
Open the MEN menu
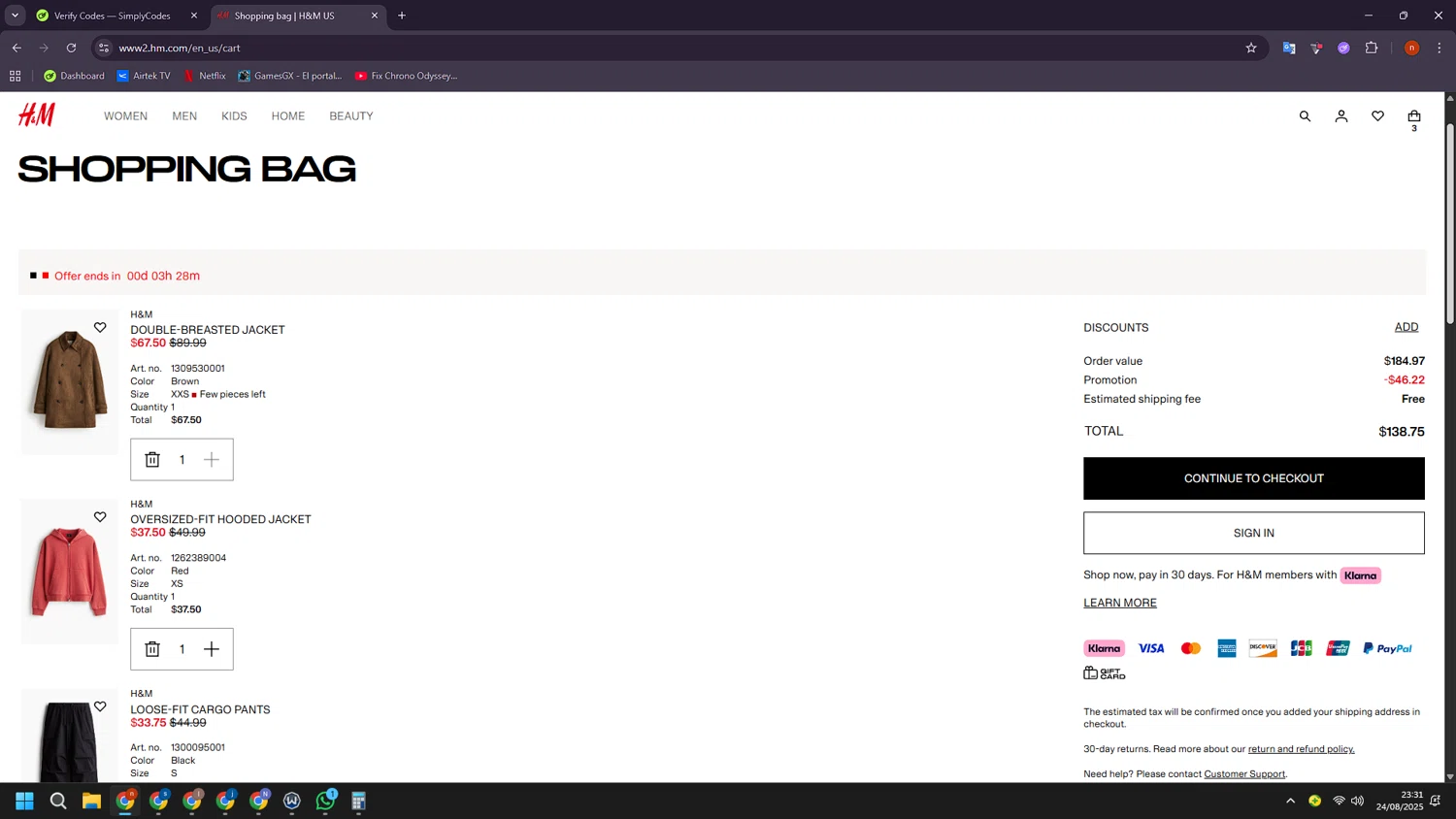coord(184,116)
